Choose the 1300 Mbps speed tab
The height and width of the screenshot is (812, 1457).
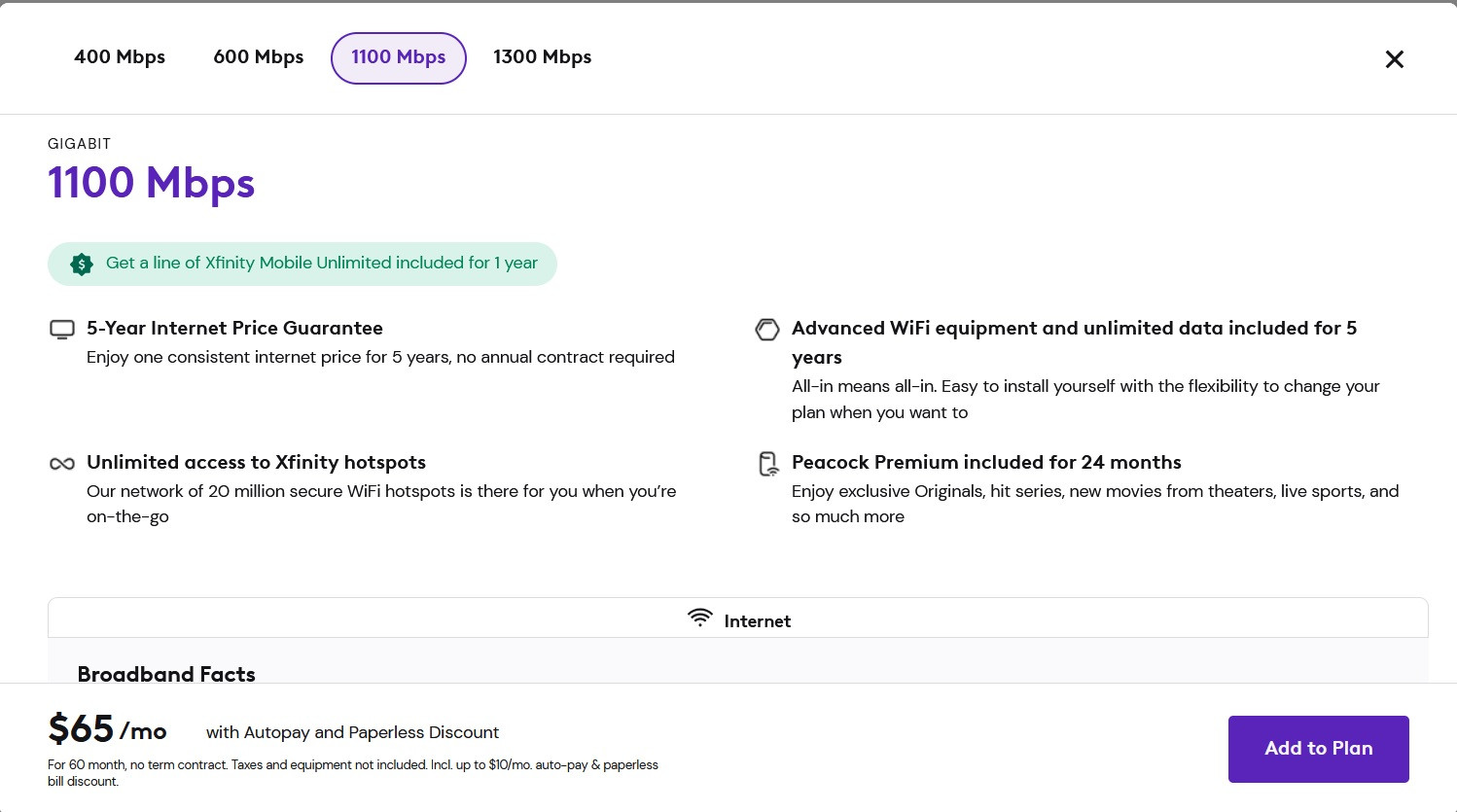click(x=543, y=57)
